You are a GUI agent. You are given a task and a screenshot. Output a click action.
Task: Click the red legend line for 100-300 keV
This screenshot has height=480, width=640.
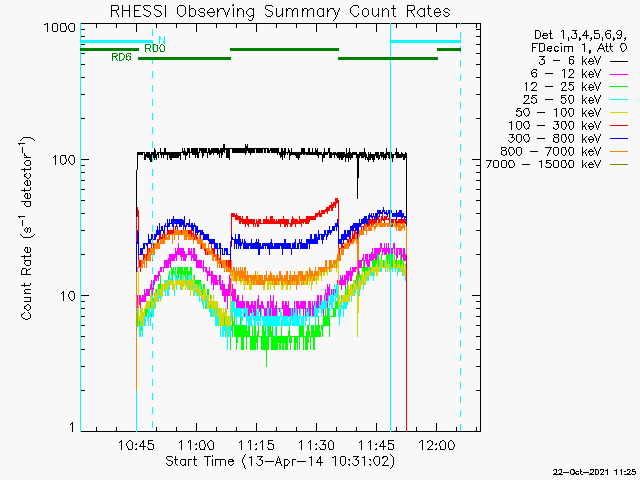[619, 126]
